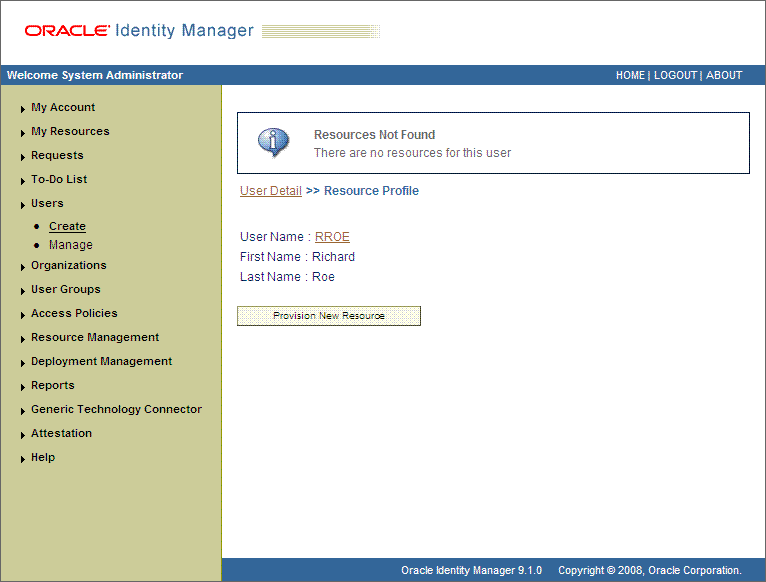The width and height of the screenshot is (766, 582).
Task: Expand the Help arrow
Action: (x=22, y=459)
